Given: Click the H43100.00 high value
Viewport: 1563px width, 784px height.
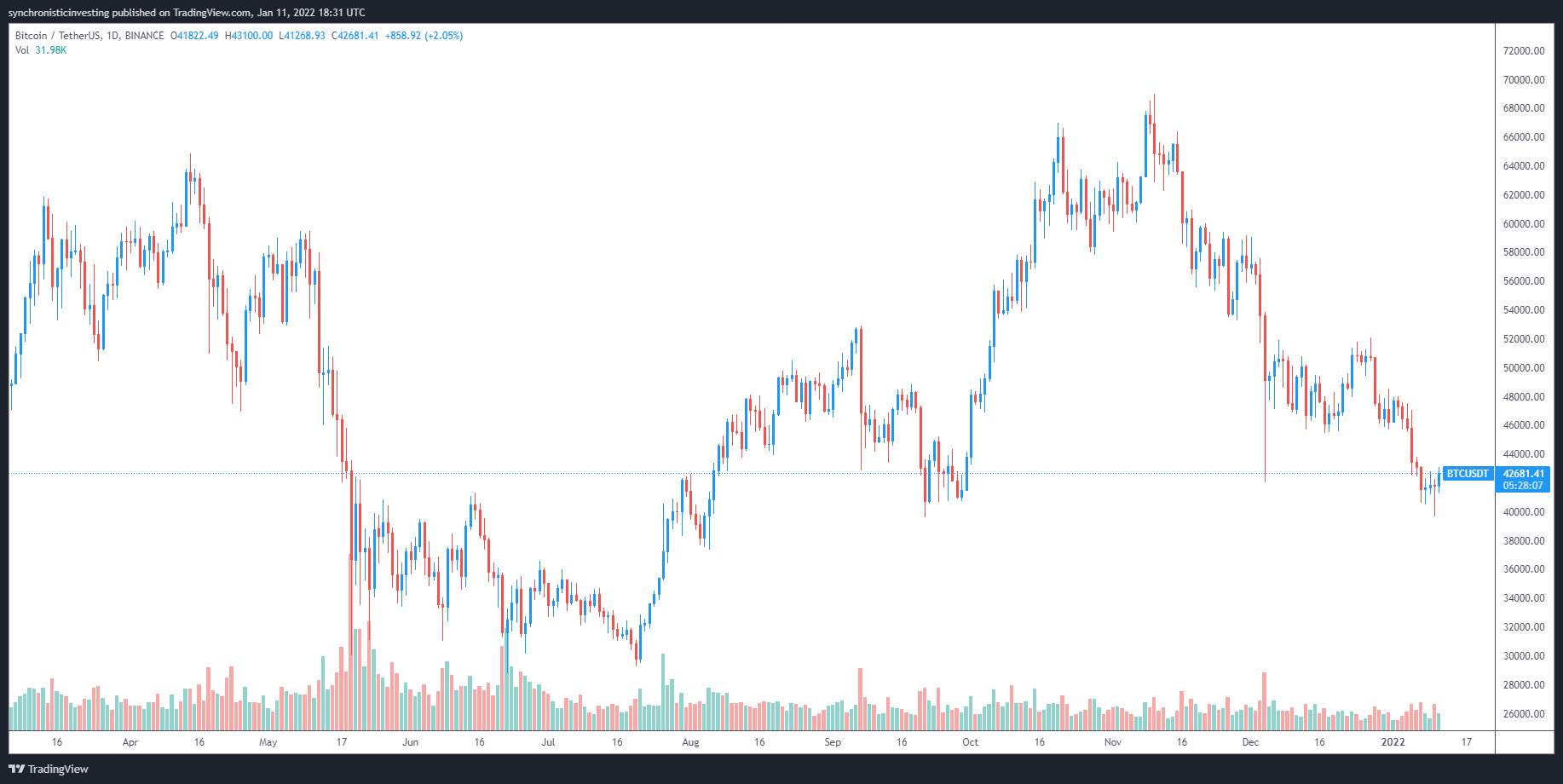Looking at the screenshot, I should click(249, 36).
